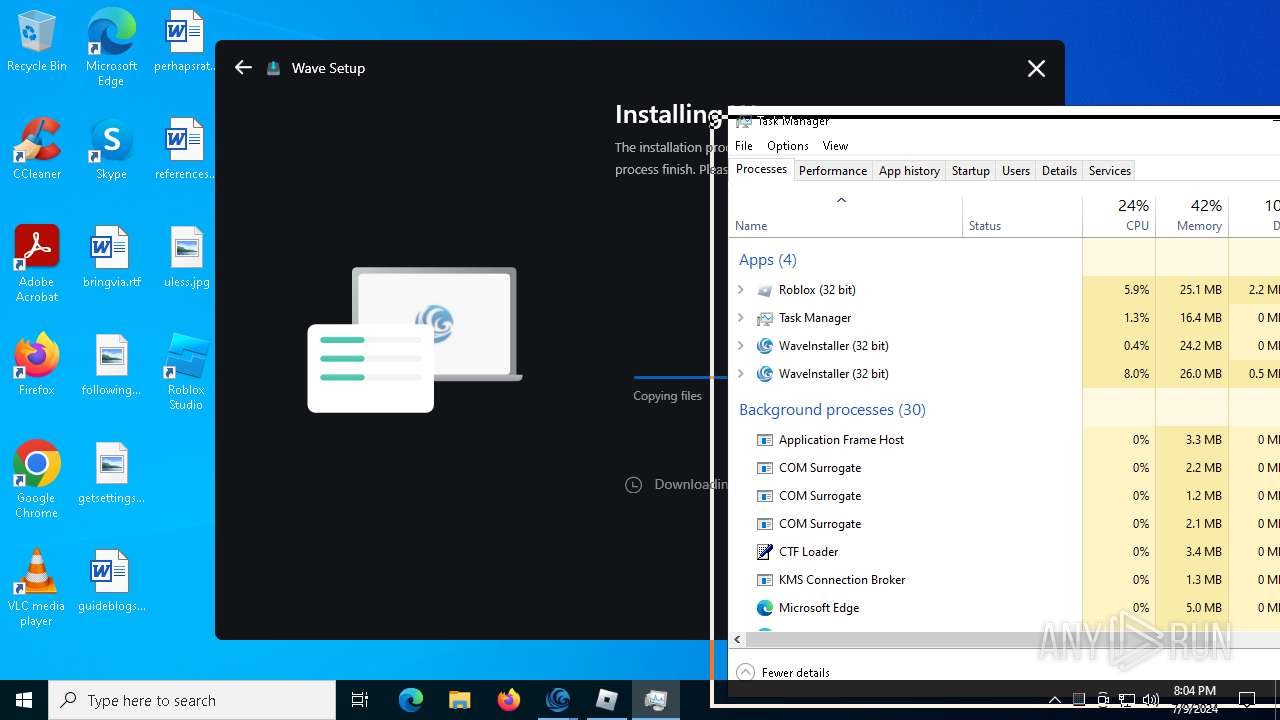Open Roblox Studio desktop shortcut

pyautogui.click(x=186, y=372)
